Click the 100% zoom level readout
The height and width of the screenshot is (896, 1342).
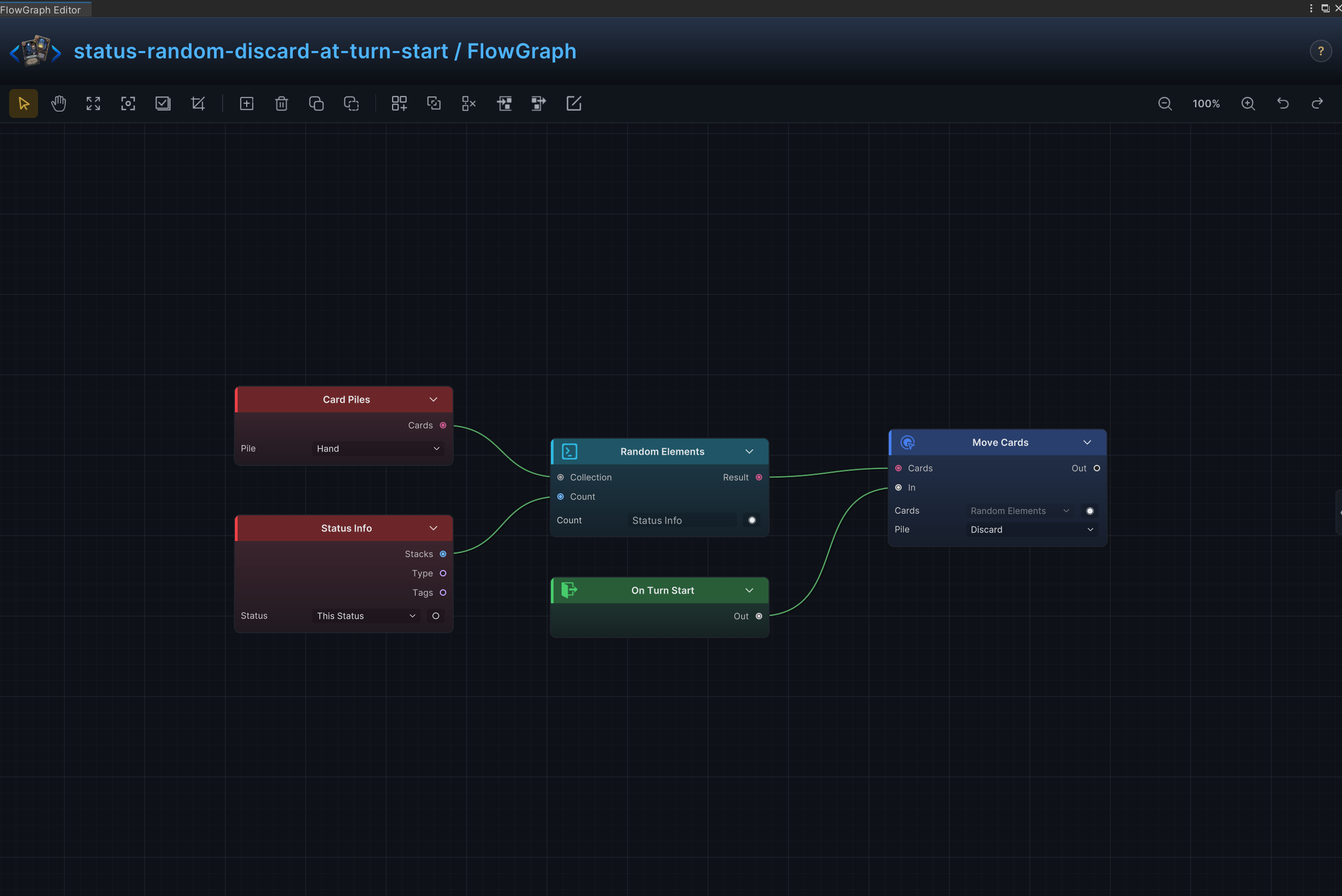(x=1206, y=103)
